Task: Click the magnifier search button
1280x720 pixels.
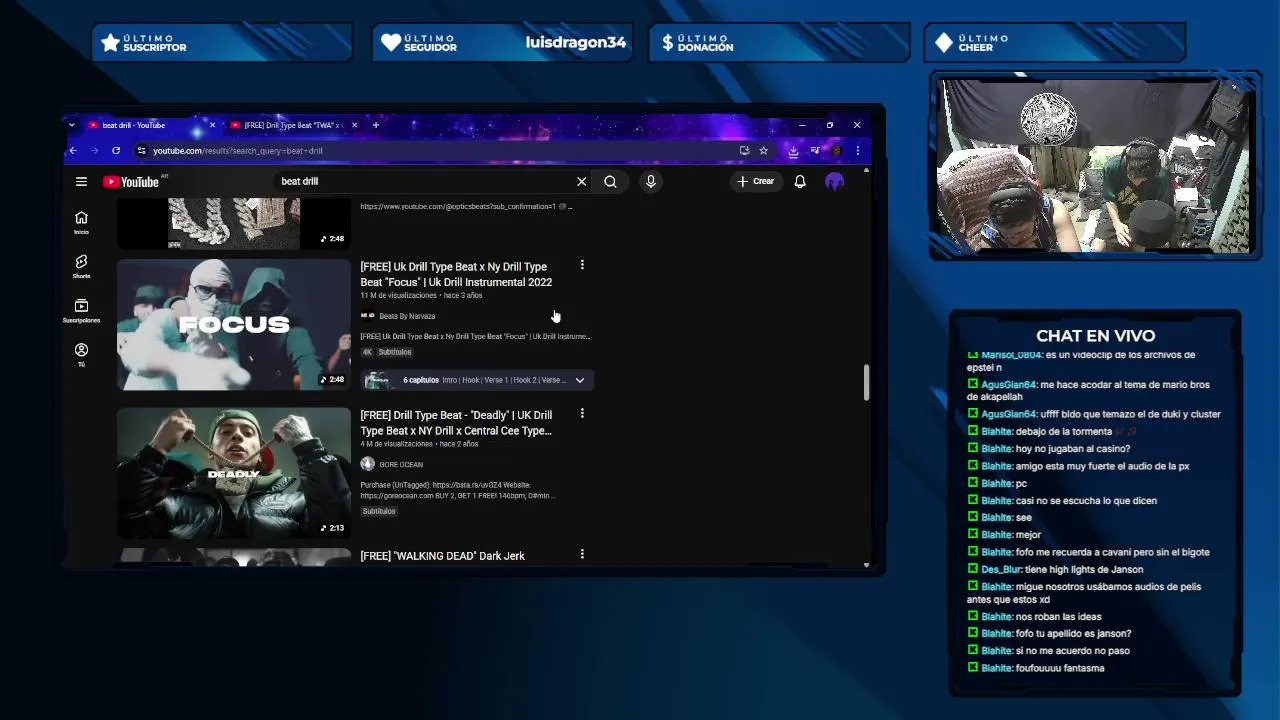Action: pos(610,181)
